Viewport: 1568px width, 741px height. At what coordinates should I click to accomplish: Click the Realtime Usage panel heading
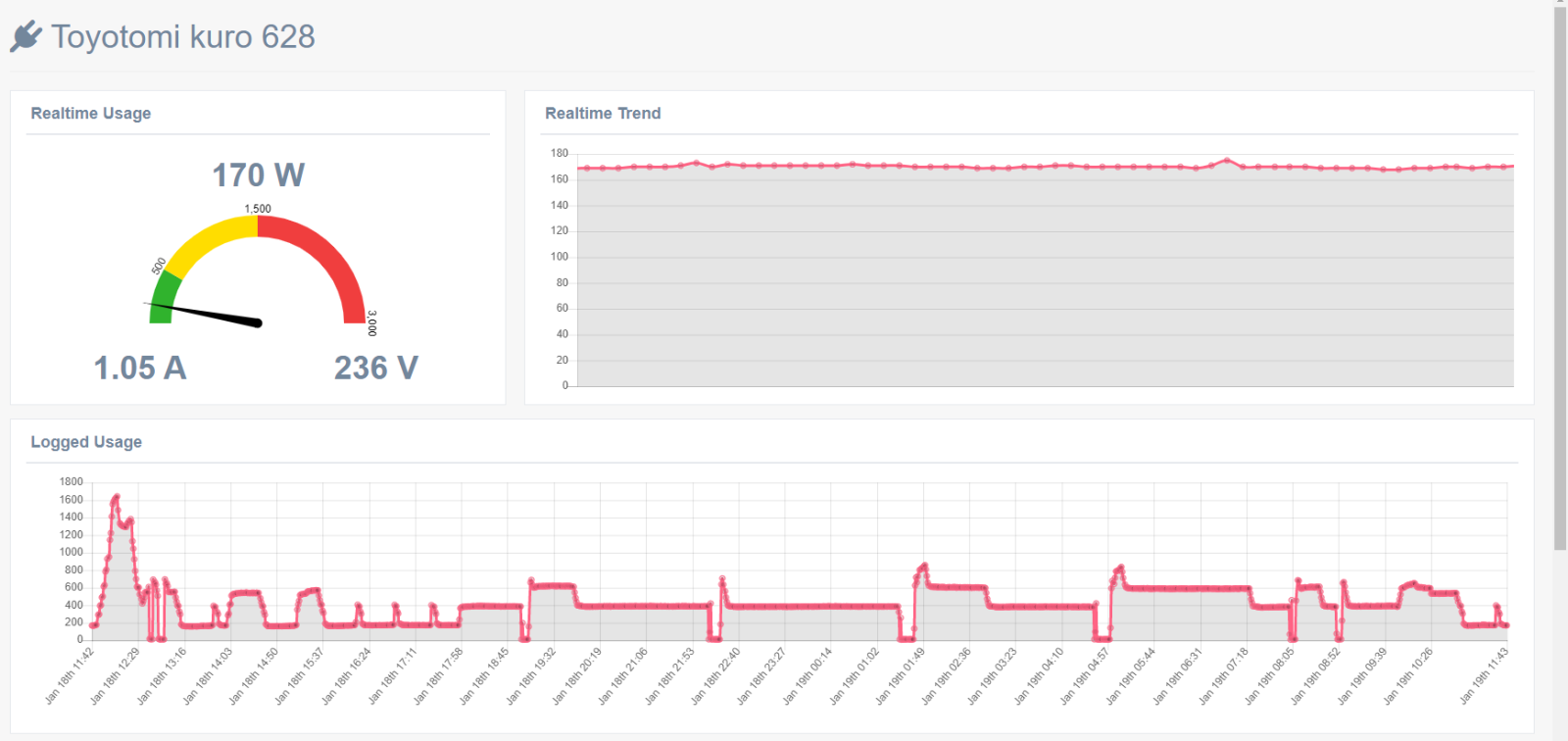91,113
